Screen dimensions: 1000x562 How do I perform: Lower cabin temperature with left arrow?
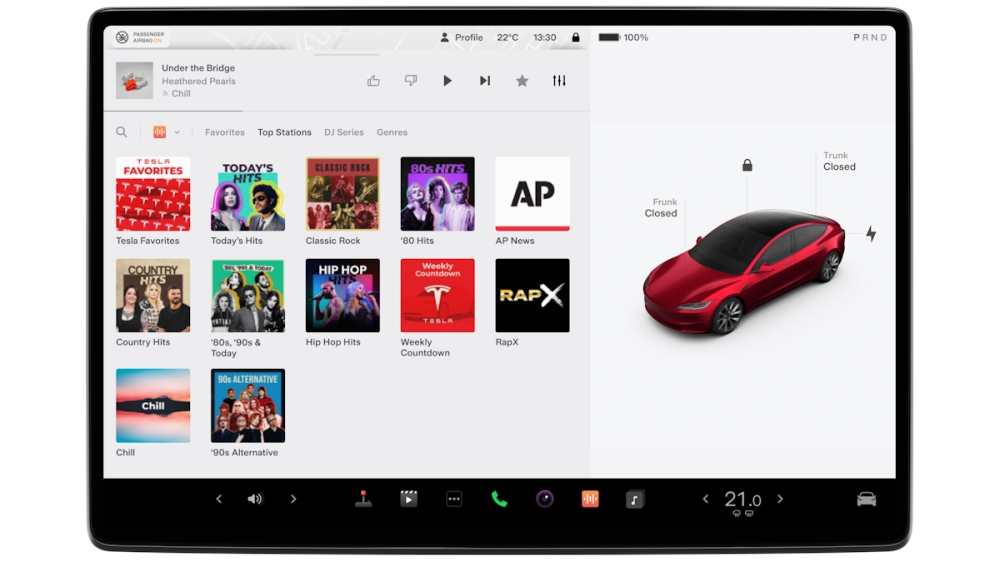tap(705, 499)
